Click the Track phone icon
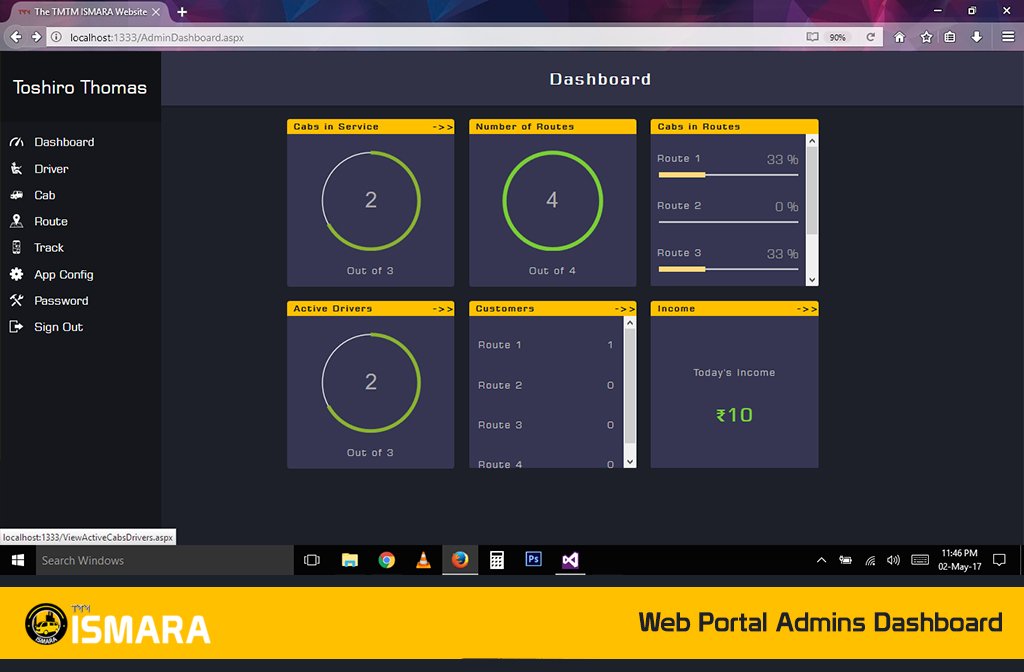The height and width of the screenshot is (672, 1024). pos(16,248)
